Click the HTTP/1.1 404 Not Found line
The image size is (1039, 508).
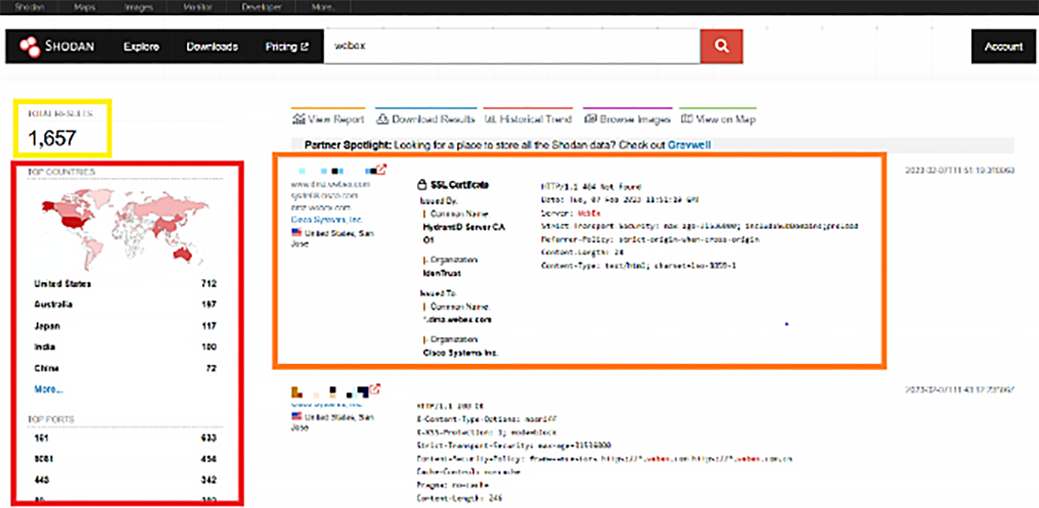(x=591, y=187)
